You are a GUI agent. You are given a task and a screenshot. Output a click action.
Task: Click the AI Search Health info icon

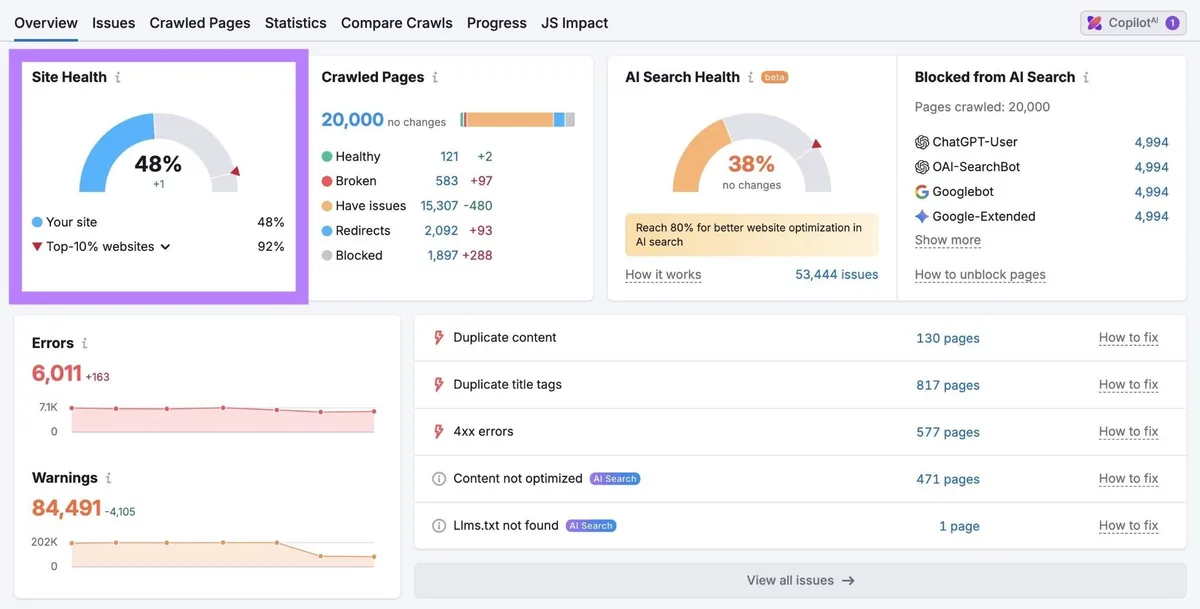pos(750,77)
